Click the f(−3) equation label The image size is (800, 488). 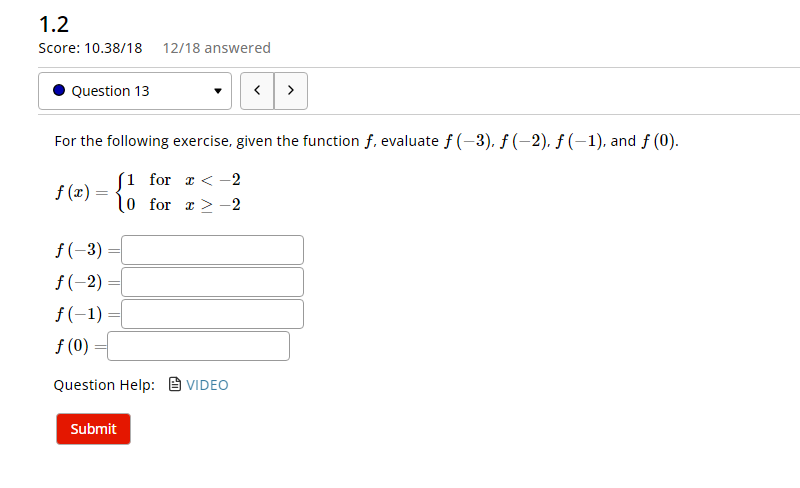(87, 250)
